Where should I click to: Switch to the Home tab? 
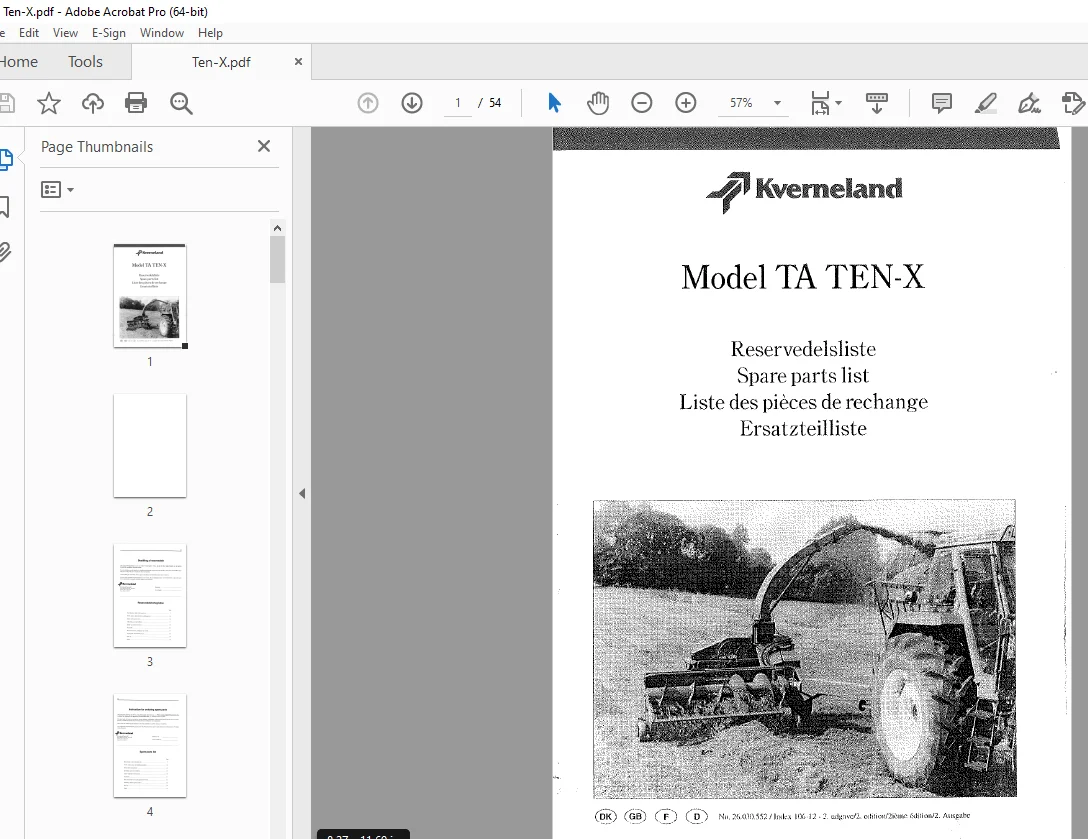point(19,62)
